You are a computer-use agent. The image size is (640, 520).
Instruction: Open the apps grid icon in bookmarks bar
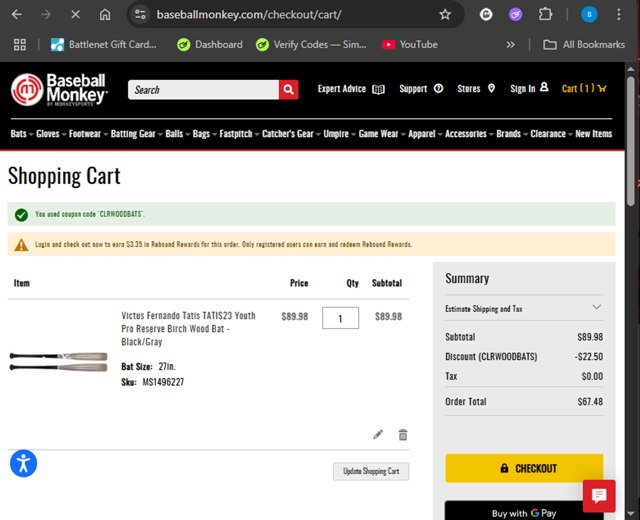[x=20, y=44]
